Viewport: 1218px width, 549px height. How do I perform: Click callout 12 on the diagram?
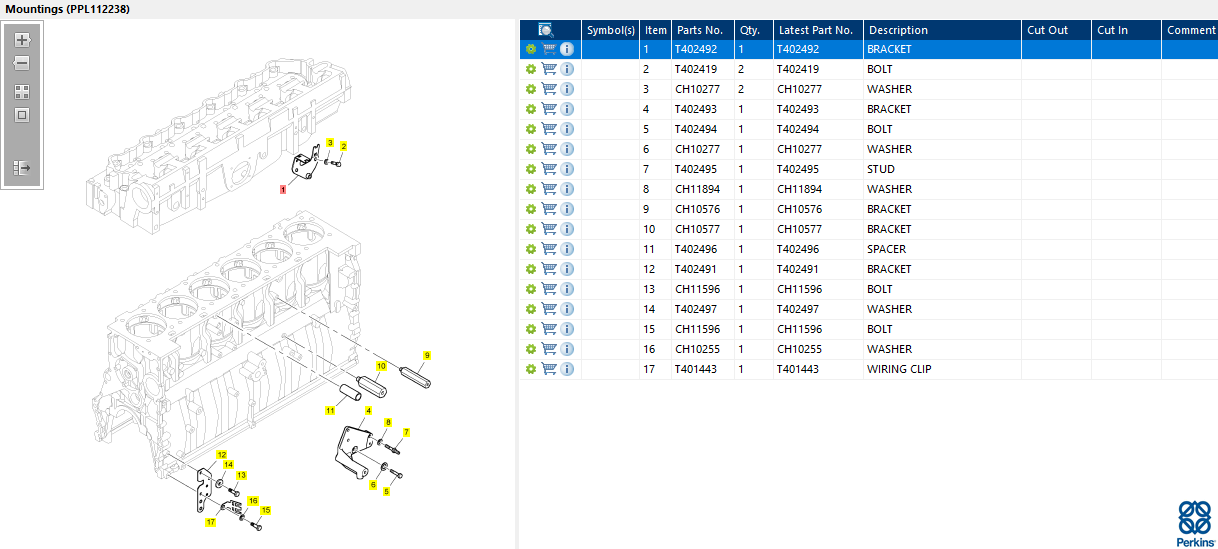(222, 454)
